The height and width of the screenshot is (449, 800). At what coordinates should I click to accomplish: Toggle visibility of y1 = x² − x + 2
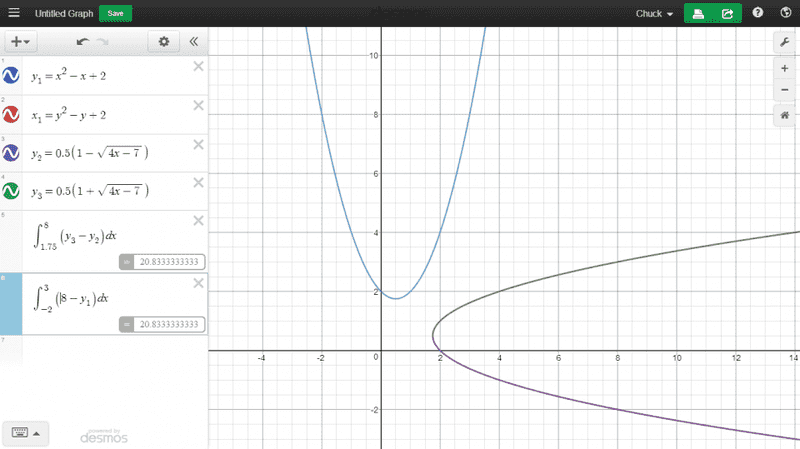[x=11, y=77]
